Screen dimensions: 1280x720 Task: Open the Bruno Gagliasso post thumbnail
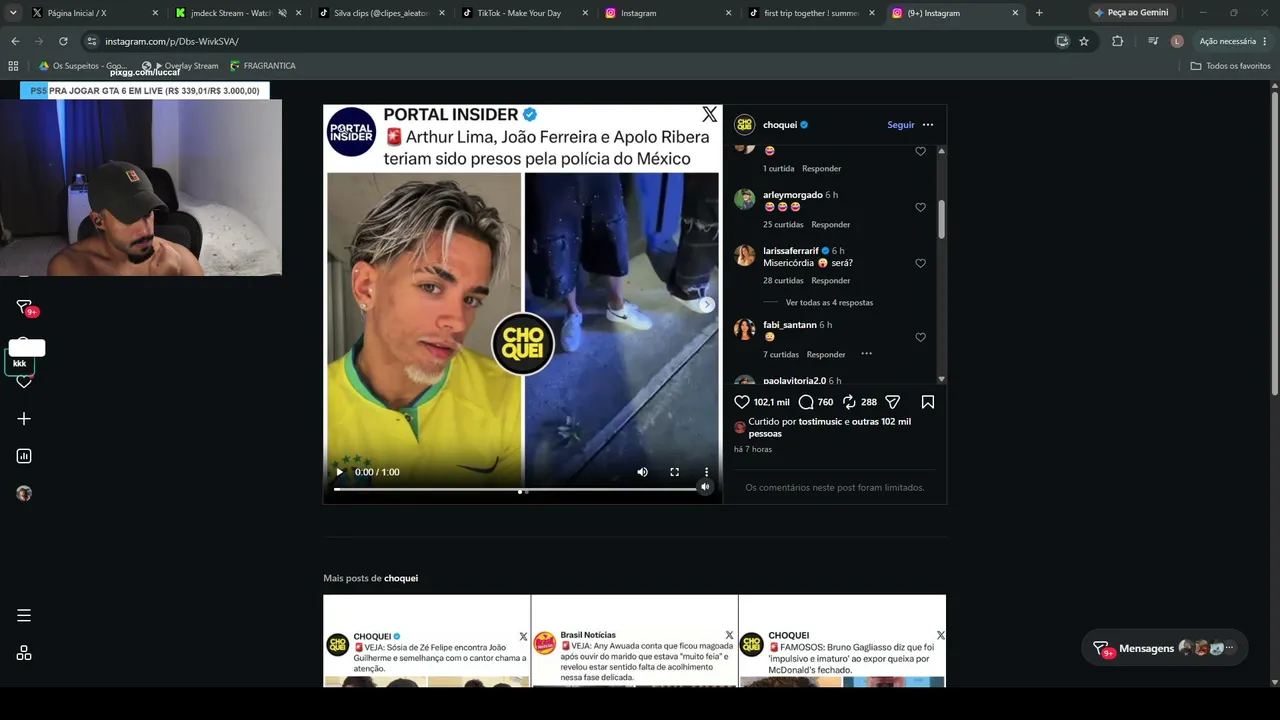(x=842, y=641)
